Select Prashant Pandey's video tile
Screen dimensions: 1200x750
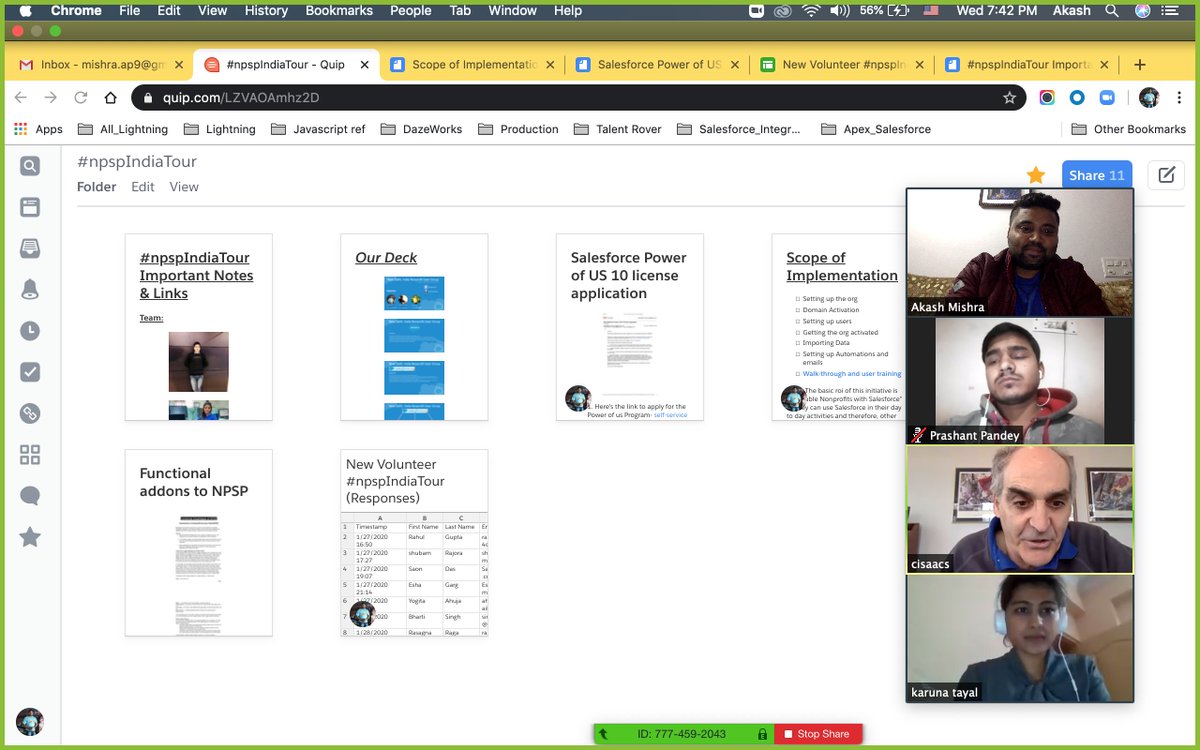pyautogui.click(x=1020, y=380)
